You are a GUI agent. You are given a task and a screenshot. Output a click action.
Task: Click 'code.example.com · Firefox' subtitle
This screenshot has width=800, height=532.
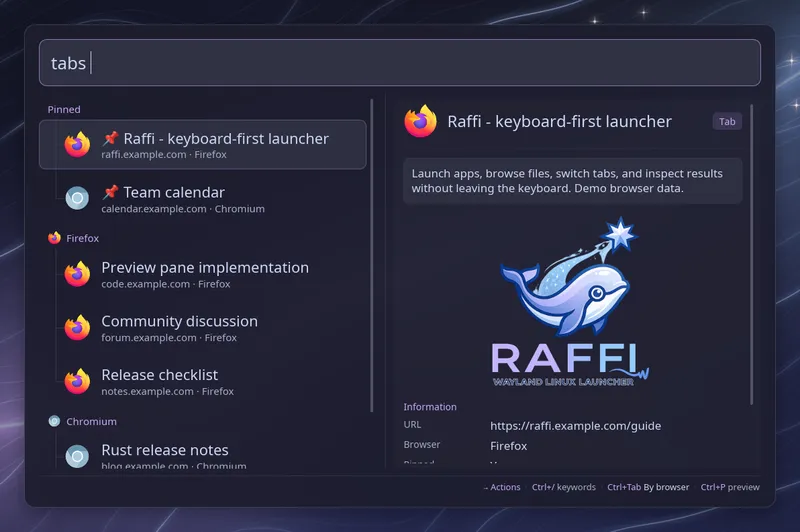[165, 284]
